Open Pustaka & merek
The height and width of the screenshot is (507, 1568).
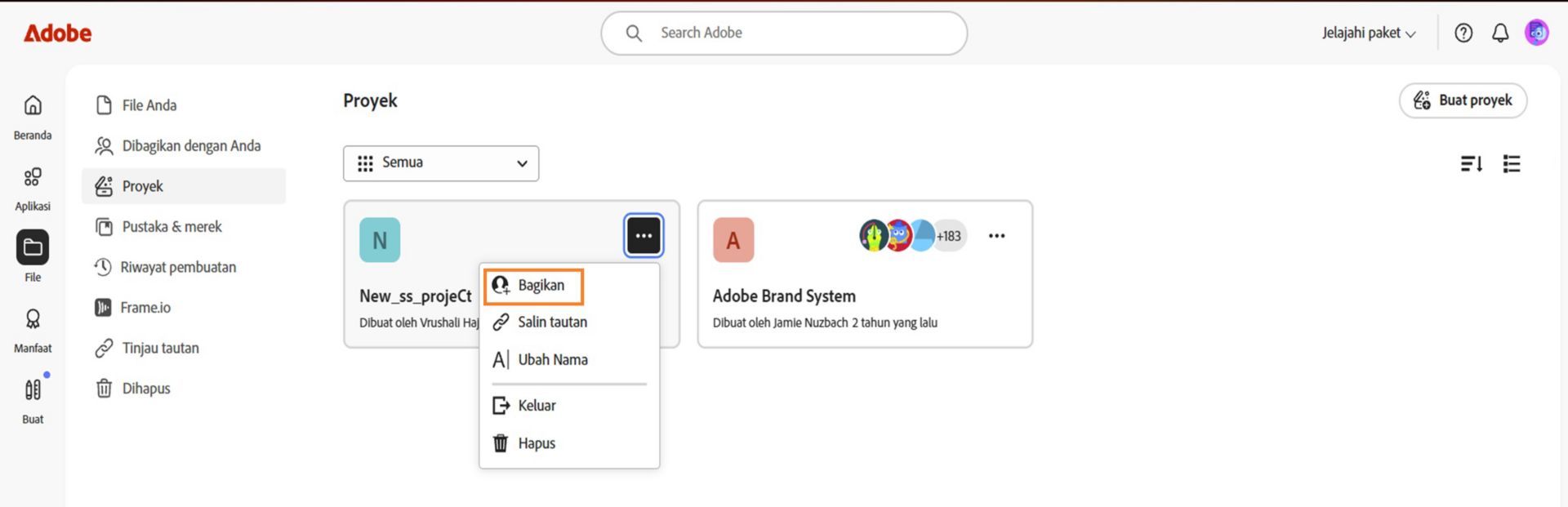184,227
